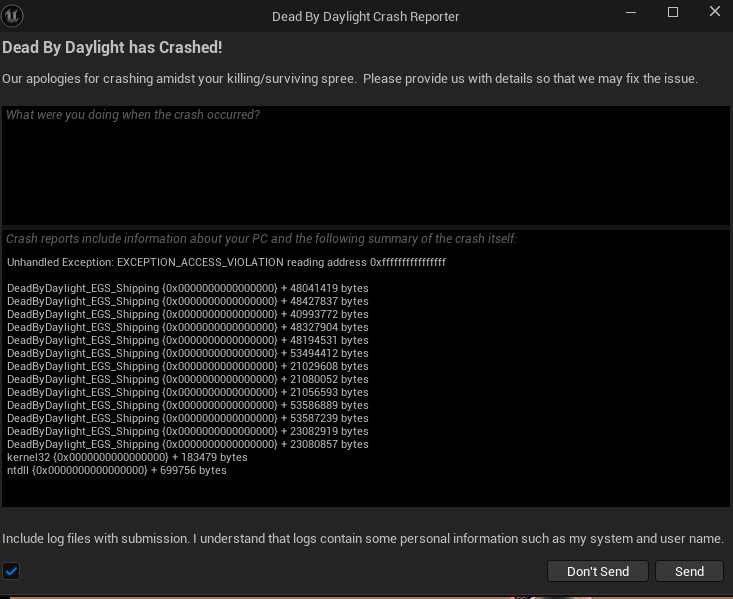Screen dimensions: 733x599
Task: Focus the 'What were you doing' text box
Action: (x=366, y=166)
